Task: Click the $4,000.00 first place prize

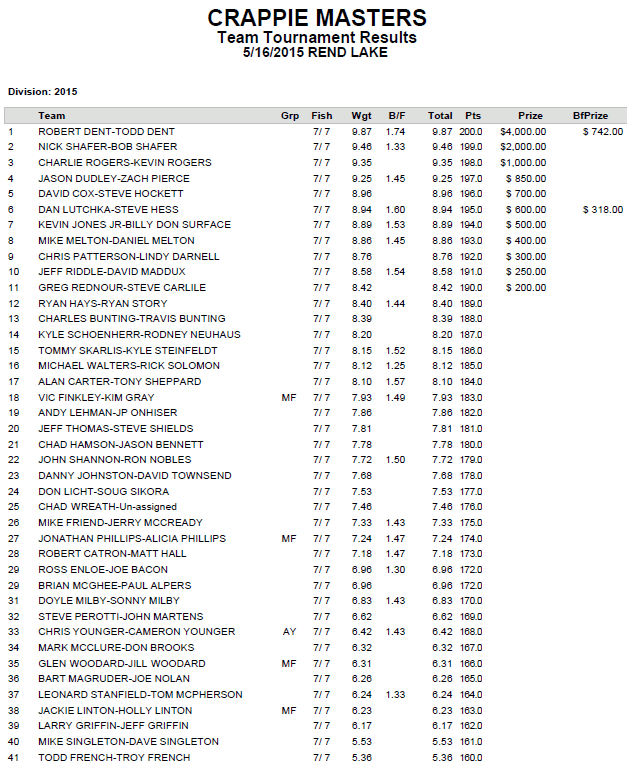Action: 523,131
